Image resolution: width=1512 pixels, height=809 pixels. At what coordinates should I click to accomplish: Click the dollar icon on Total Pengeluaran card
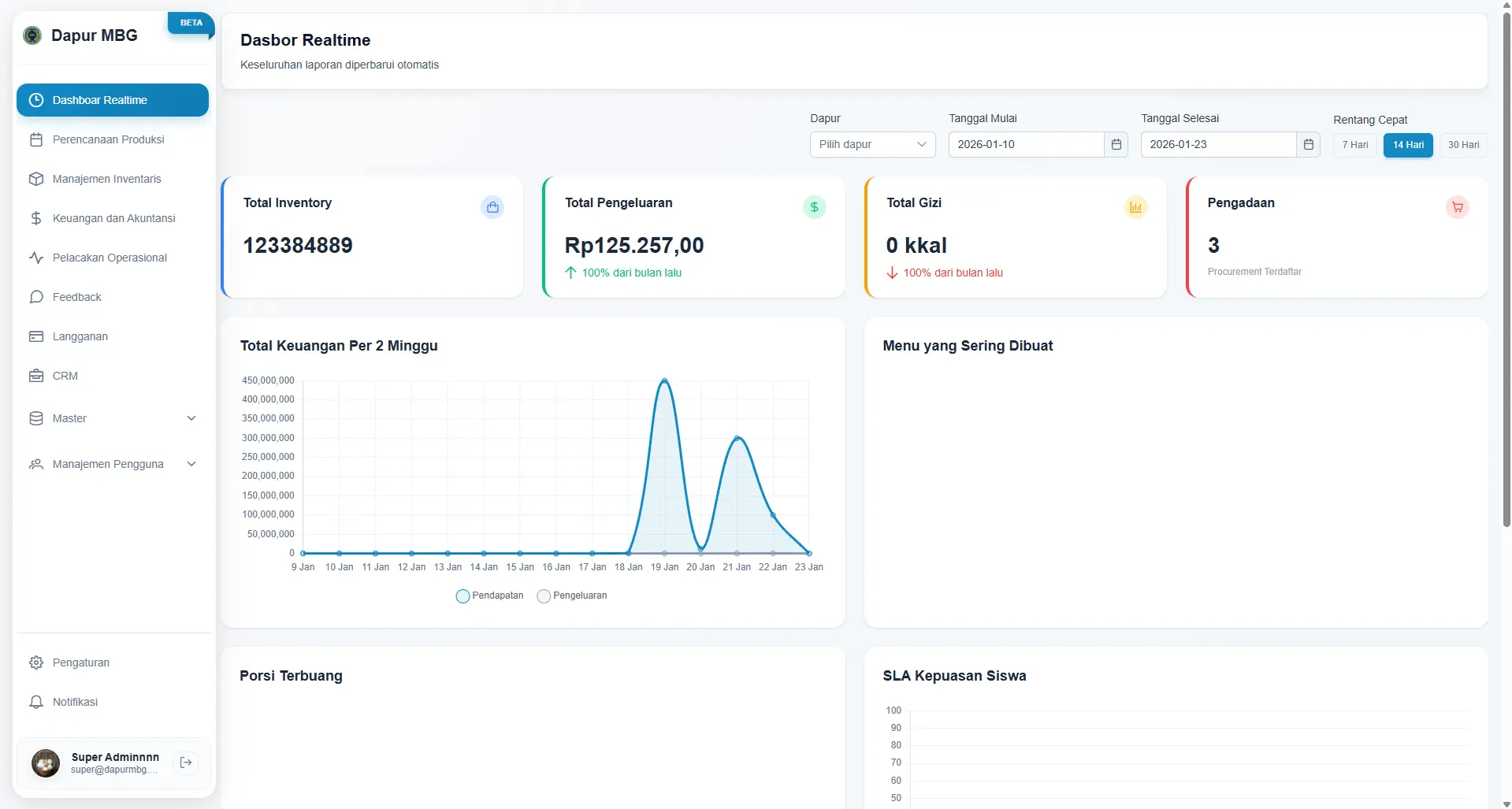(814, 207)
